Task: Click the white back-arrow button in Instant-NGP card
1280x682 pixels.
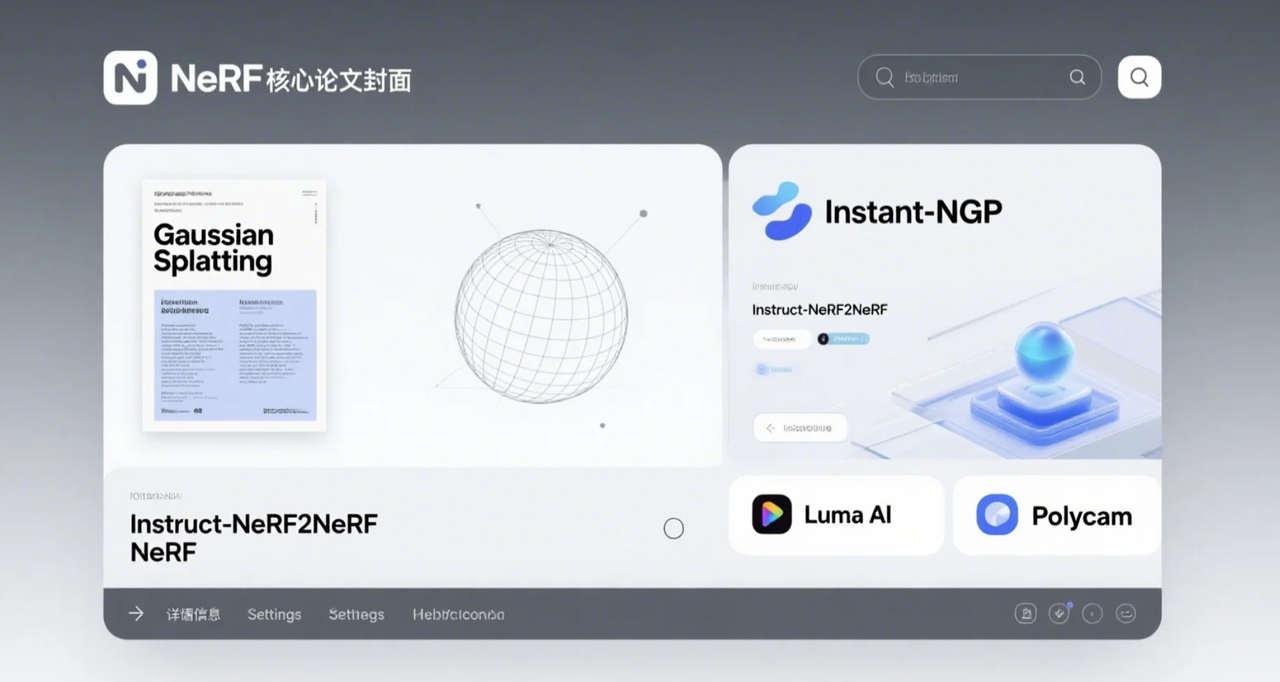Action: (799, 428)
